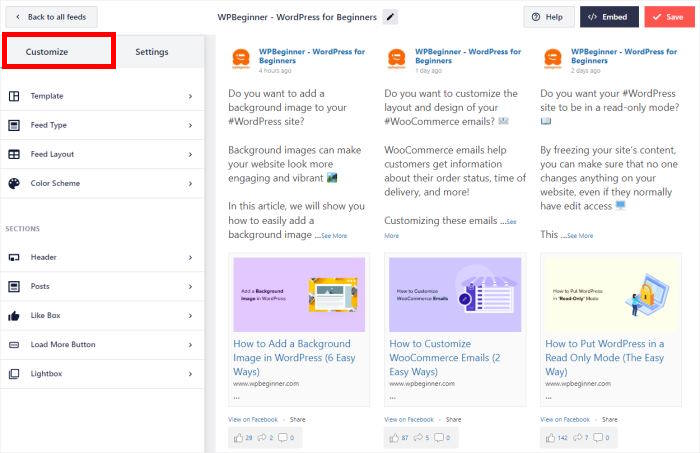Viewport: 700px width, 453px height.
Task: Click See More on background image post
Action: point(334,236)
